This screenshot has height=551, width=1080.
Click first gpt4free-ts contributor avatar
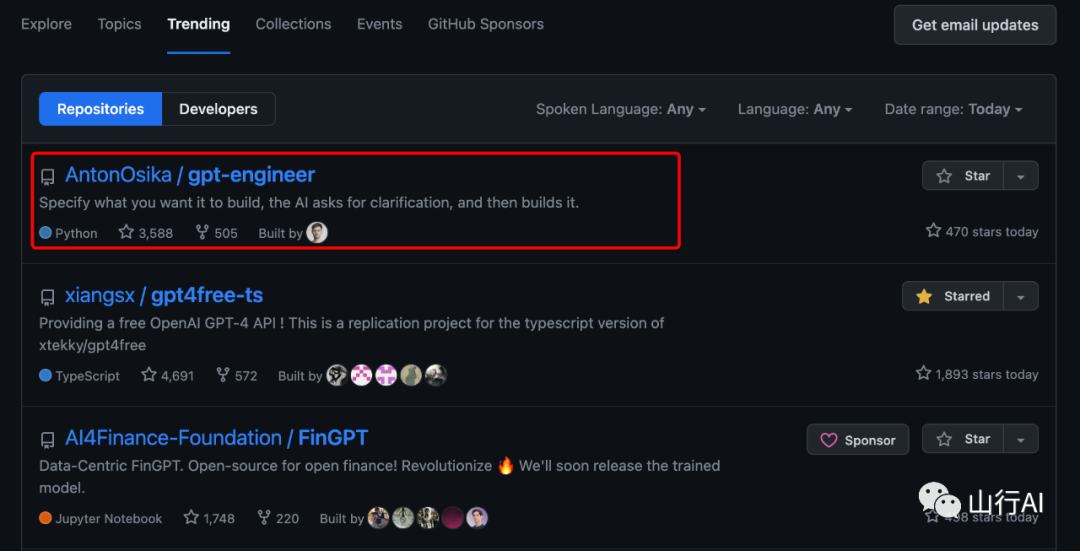click(337, 376)
